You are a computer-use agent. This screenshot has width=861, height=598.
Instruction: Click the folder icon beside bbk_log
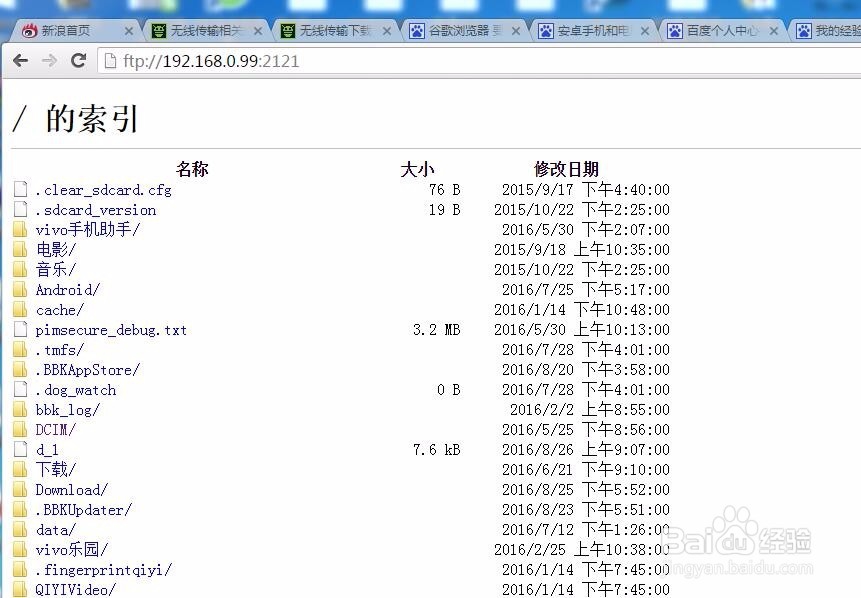point(20,409)
